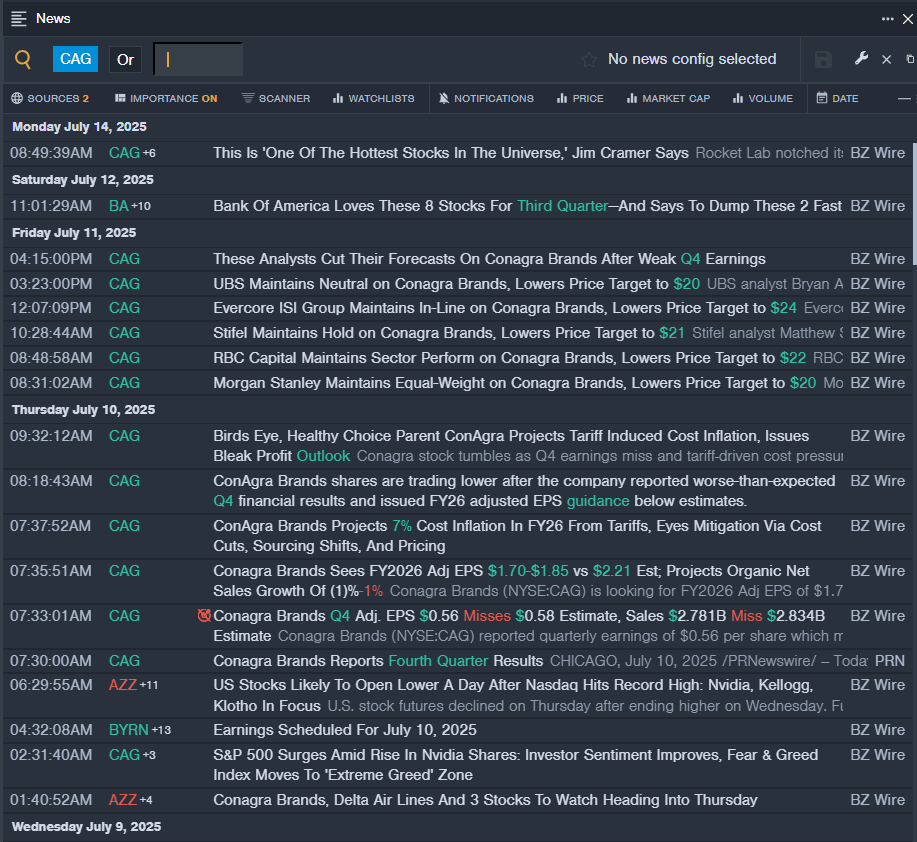This screenshot has height=842, width=917.
Task: Click the 07:33:01AM timestamp
Action: click(51, 616)
